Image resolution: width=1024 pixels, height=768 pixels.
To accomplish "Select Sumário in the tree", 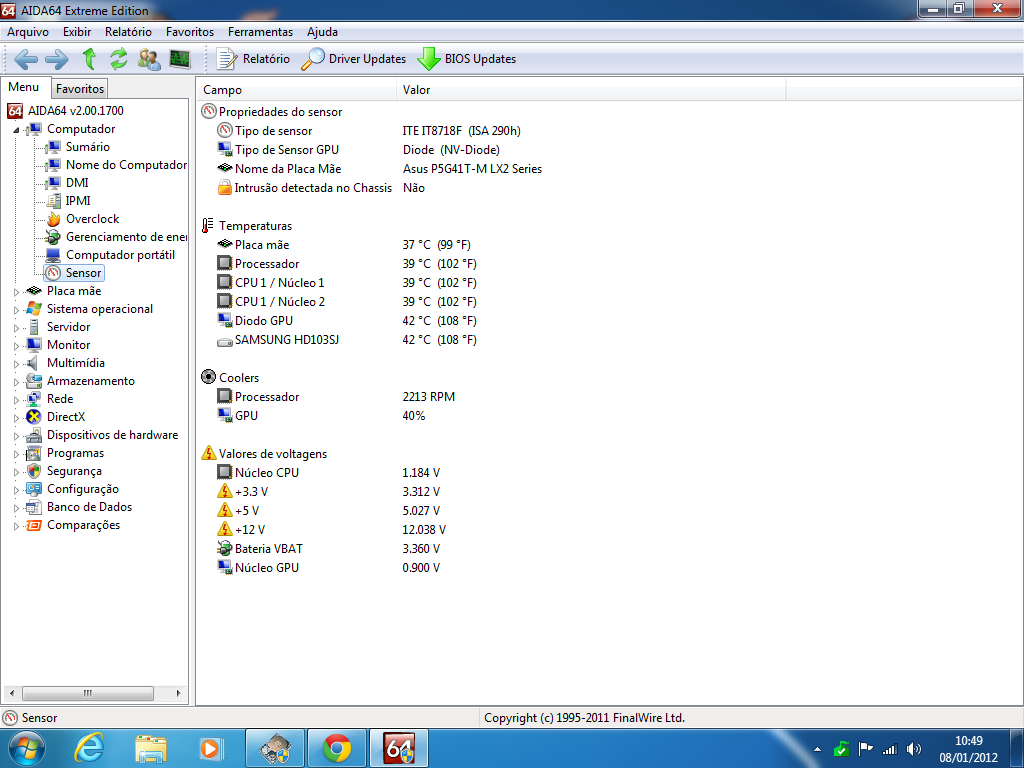I will 88,147.
